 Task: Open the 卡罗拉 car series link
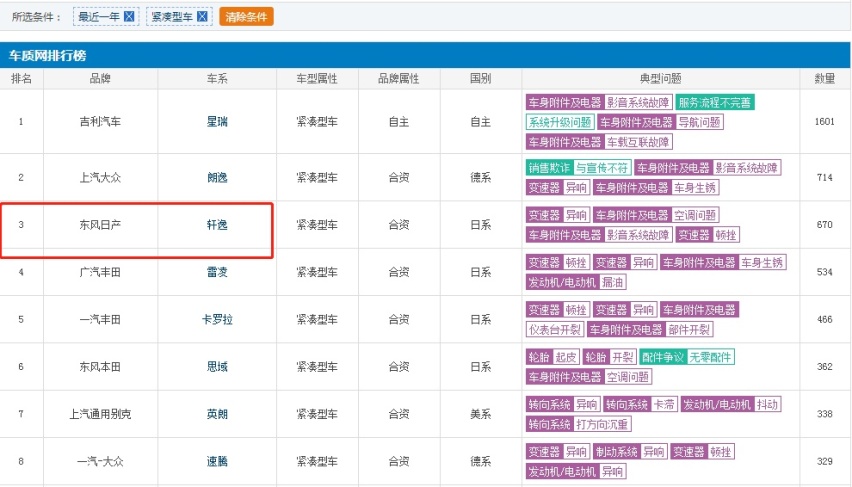(x=217, y=320)
